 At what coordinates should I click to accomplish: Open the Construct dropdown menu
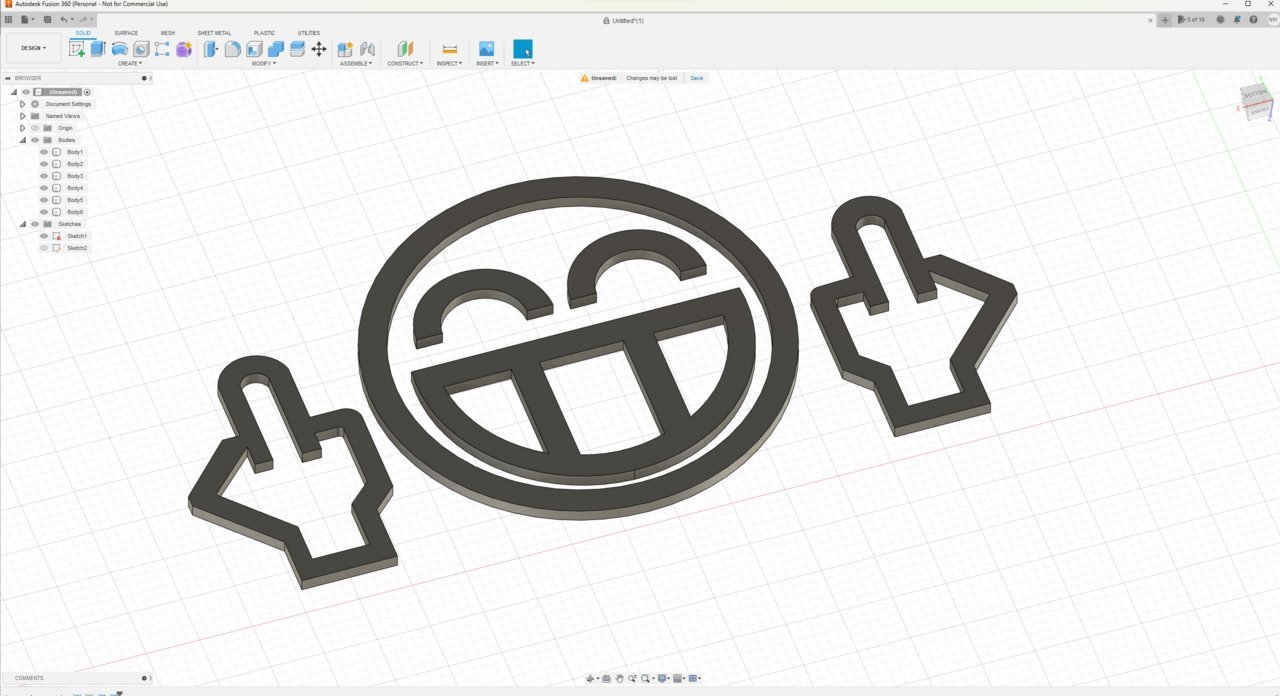405,63
